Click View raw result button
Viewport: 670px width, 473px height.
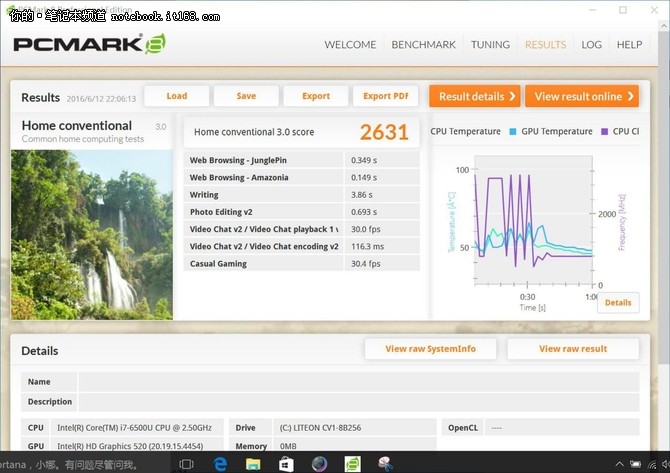point(573,349)
